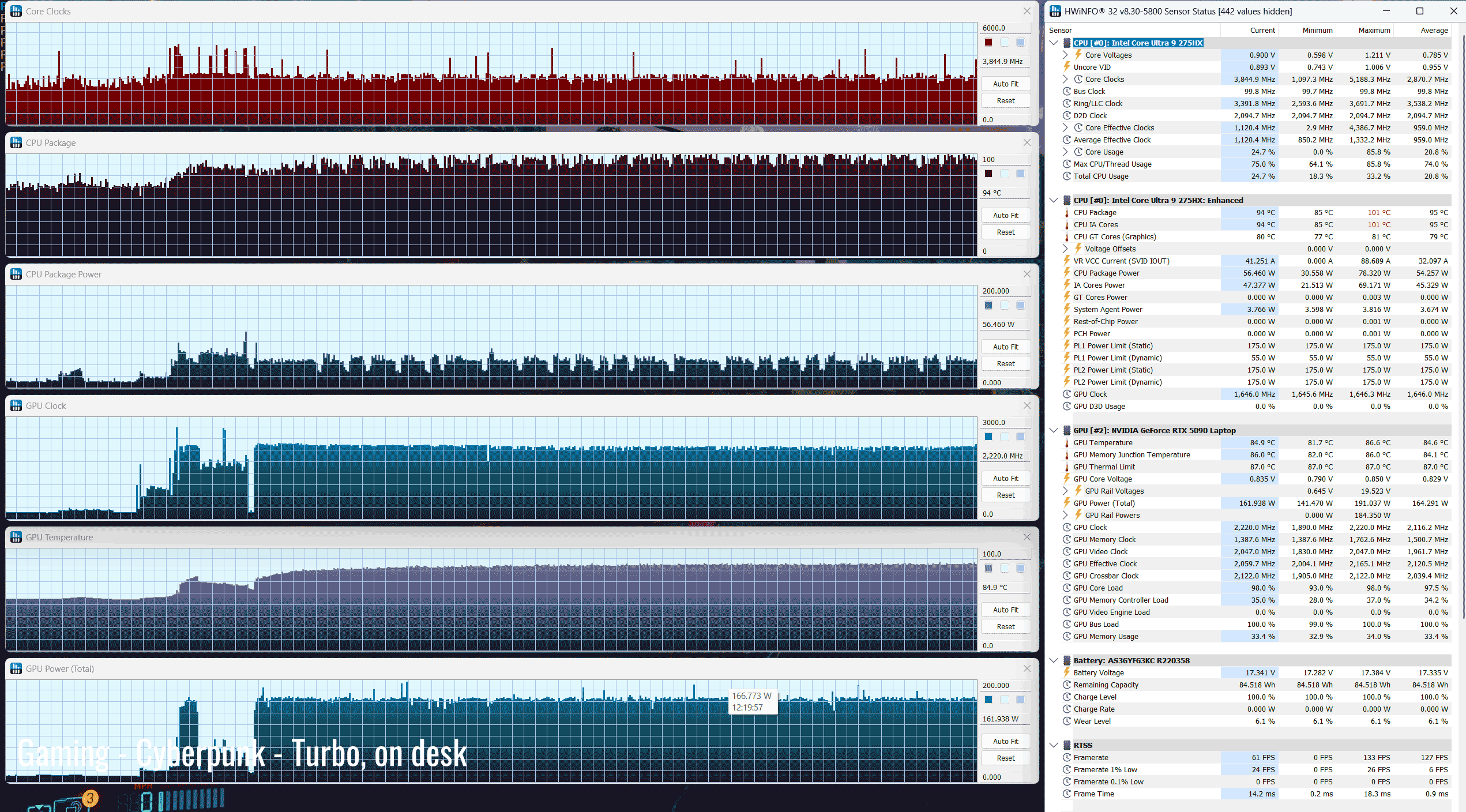
Task: Open dark red graph color swatch in Core Clocks
Action: [988, 42]
